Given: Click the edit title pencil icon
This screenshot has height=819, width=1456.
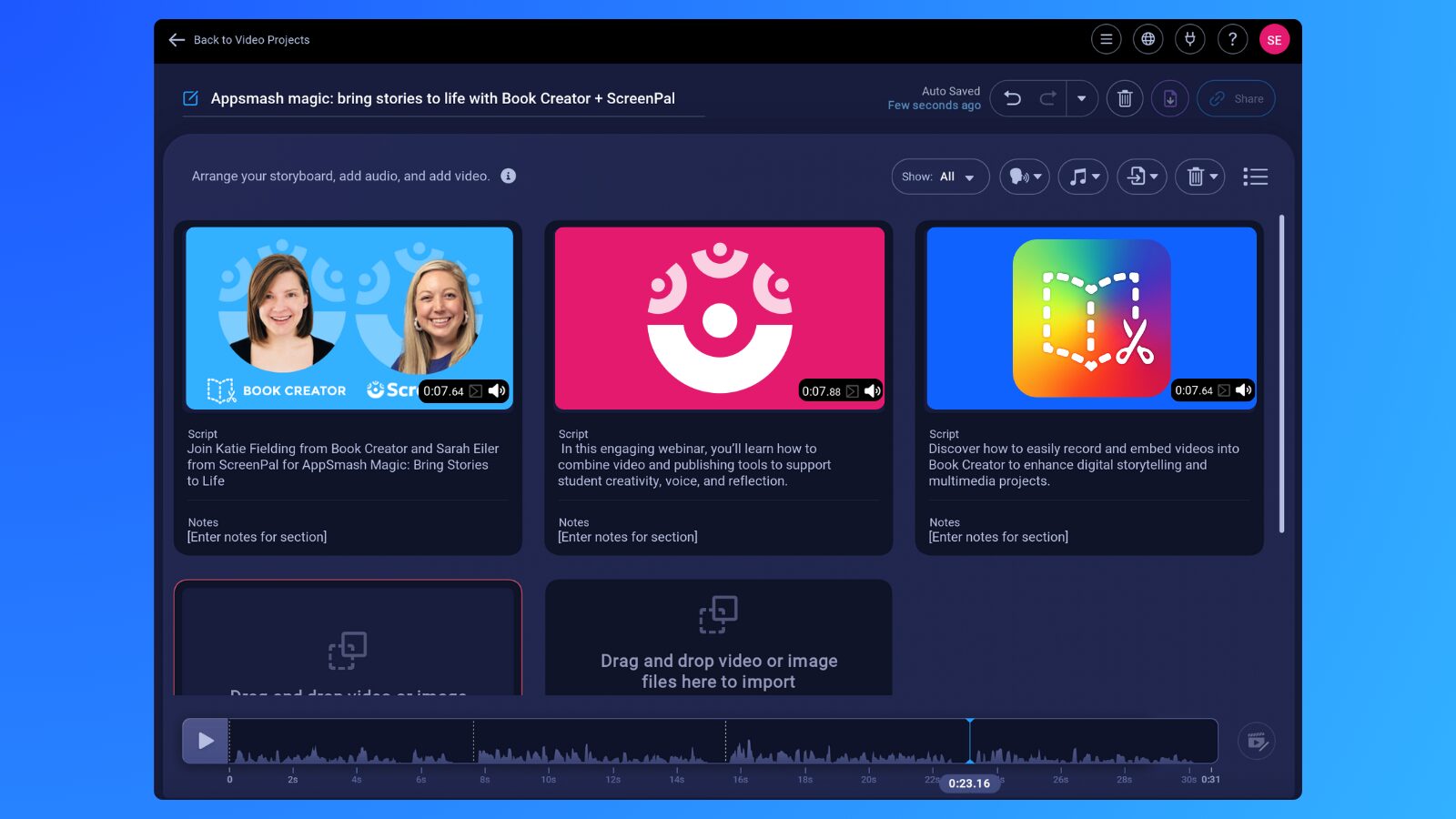Looking at the screenshot, I should coord(190,98).
